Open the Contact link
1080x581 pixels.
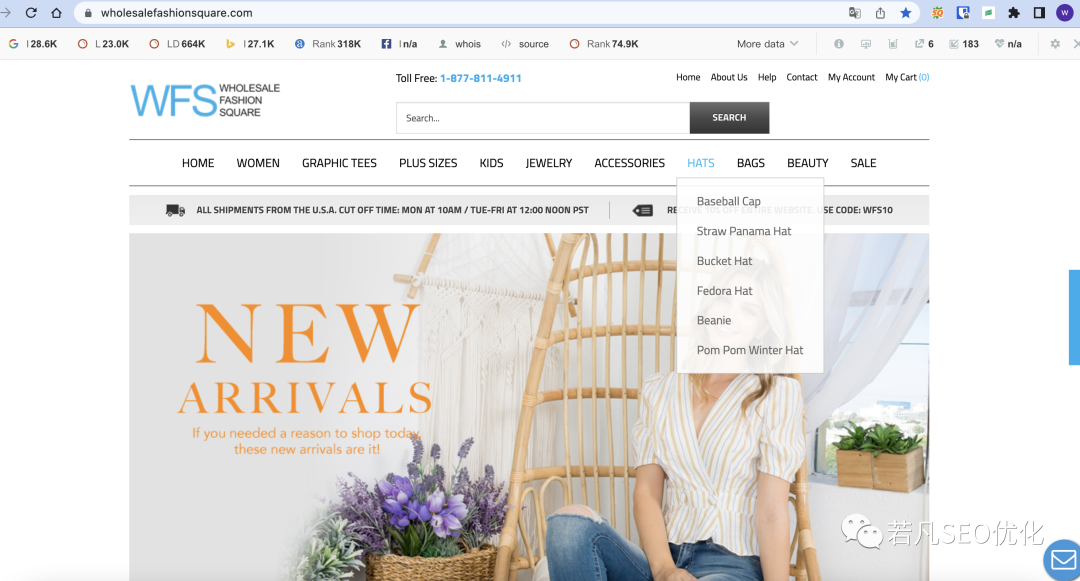pyautogui.click(x=802, y=77)
